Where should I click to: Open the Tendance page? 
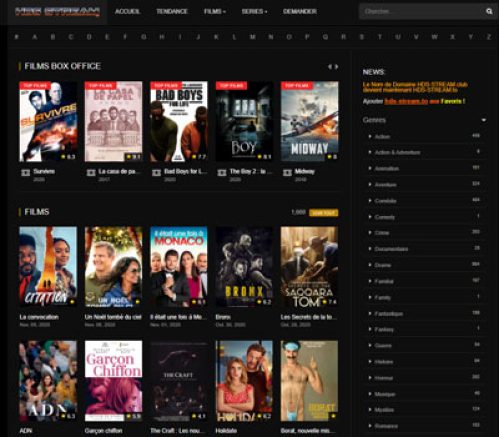click(172, 11)
